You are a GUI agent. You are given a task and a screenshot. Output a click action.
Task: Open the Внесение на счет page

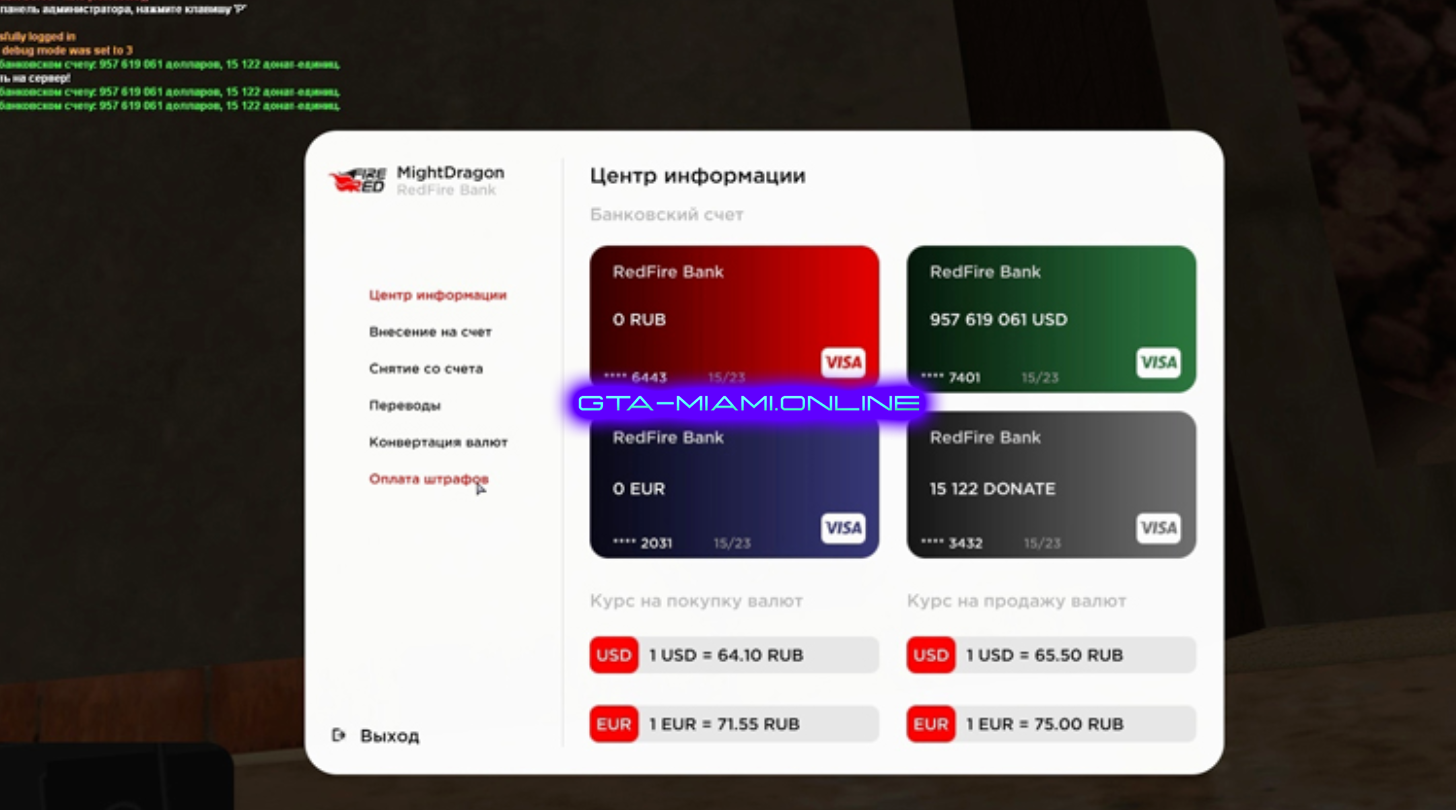[431, 331]
